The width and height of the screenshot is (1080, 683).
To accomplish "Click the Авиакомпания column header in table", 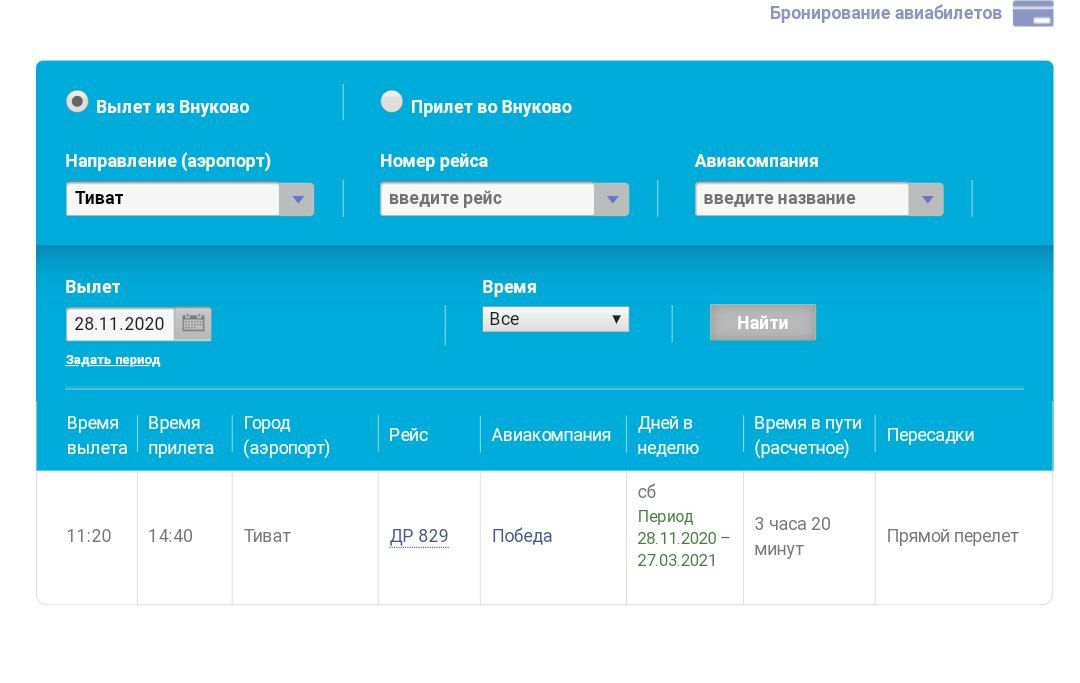I will coord(551,435).
